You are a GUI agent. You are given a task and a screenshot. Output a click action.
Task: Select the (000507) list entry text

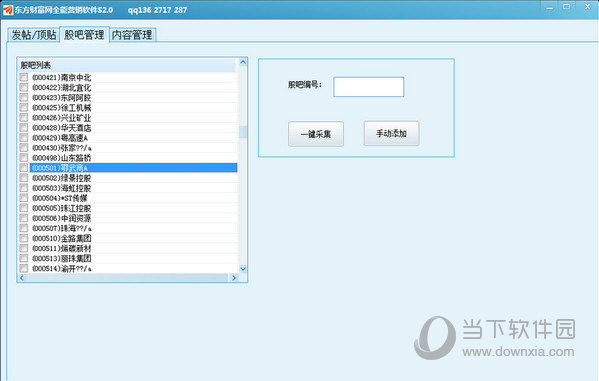(62, 228)
